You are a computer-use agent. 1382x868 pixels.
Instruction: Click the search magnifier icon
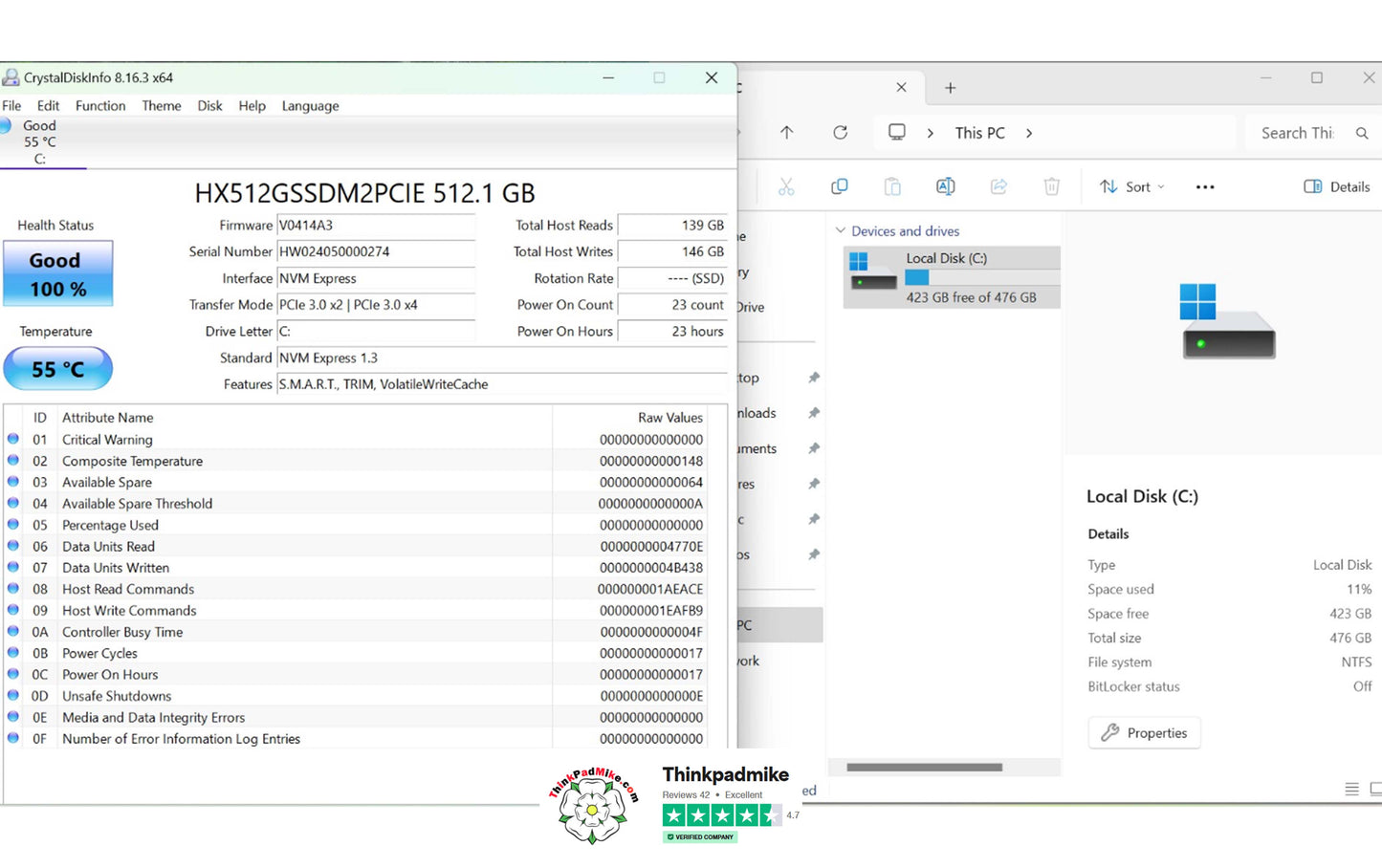[x=1362, y=133]
